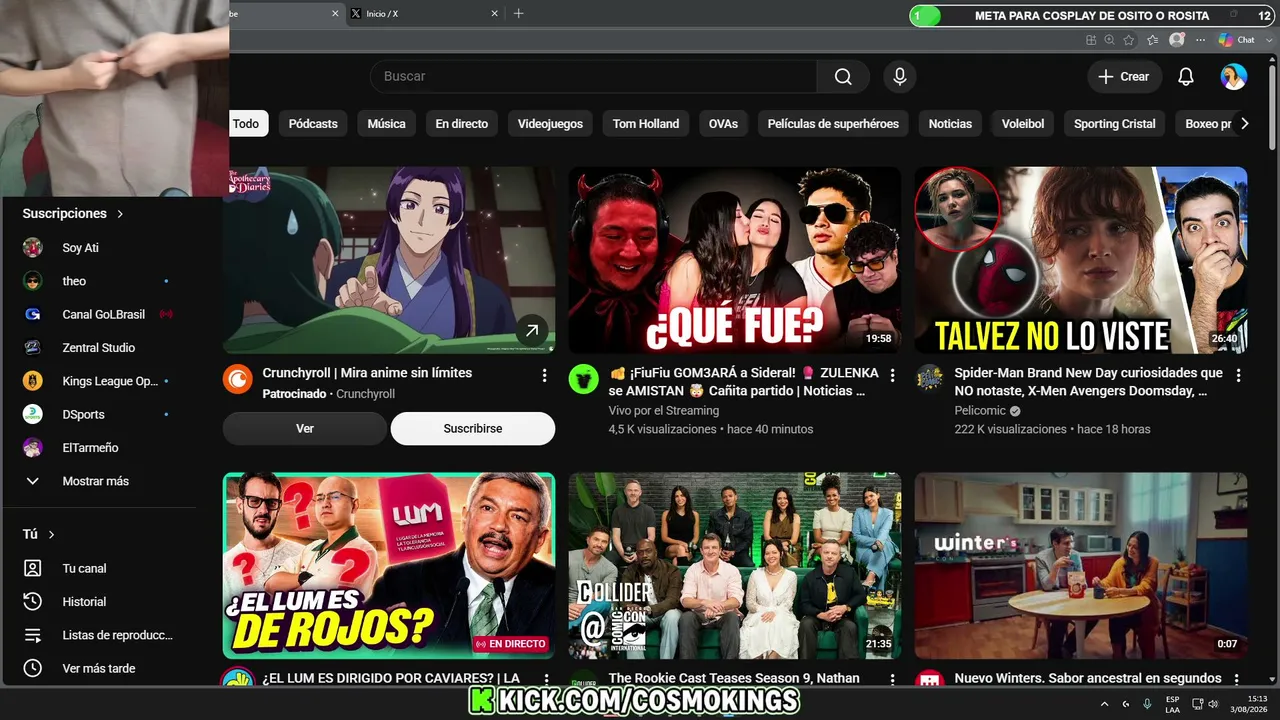1280x720 pixels.
Task: Select the Sporting Cristal filter chip
Action: coord(1115,124)
